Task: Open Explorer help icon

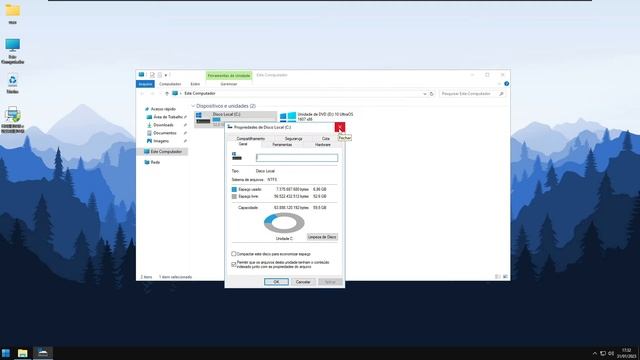Action: [x=507, y=84]
